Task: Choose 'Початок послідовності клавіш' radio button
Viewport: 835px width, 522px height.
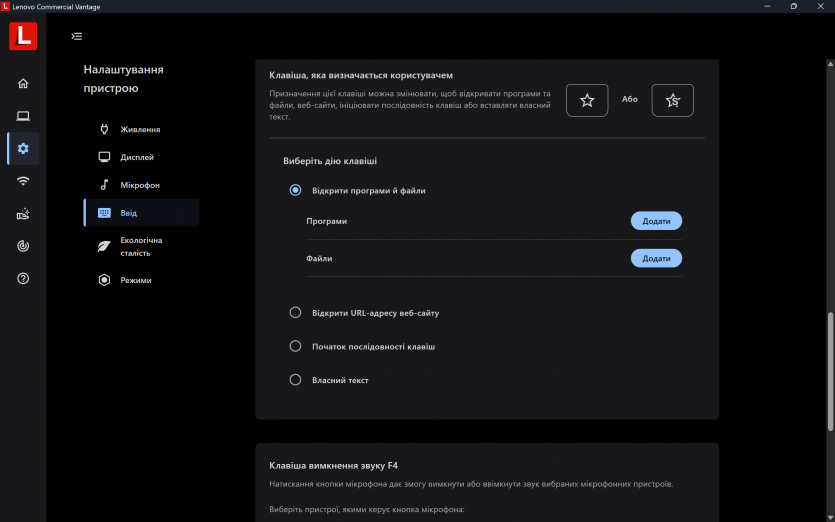Action: pos(295,346)
